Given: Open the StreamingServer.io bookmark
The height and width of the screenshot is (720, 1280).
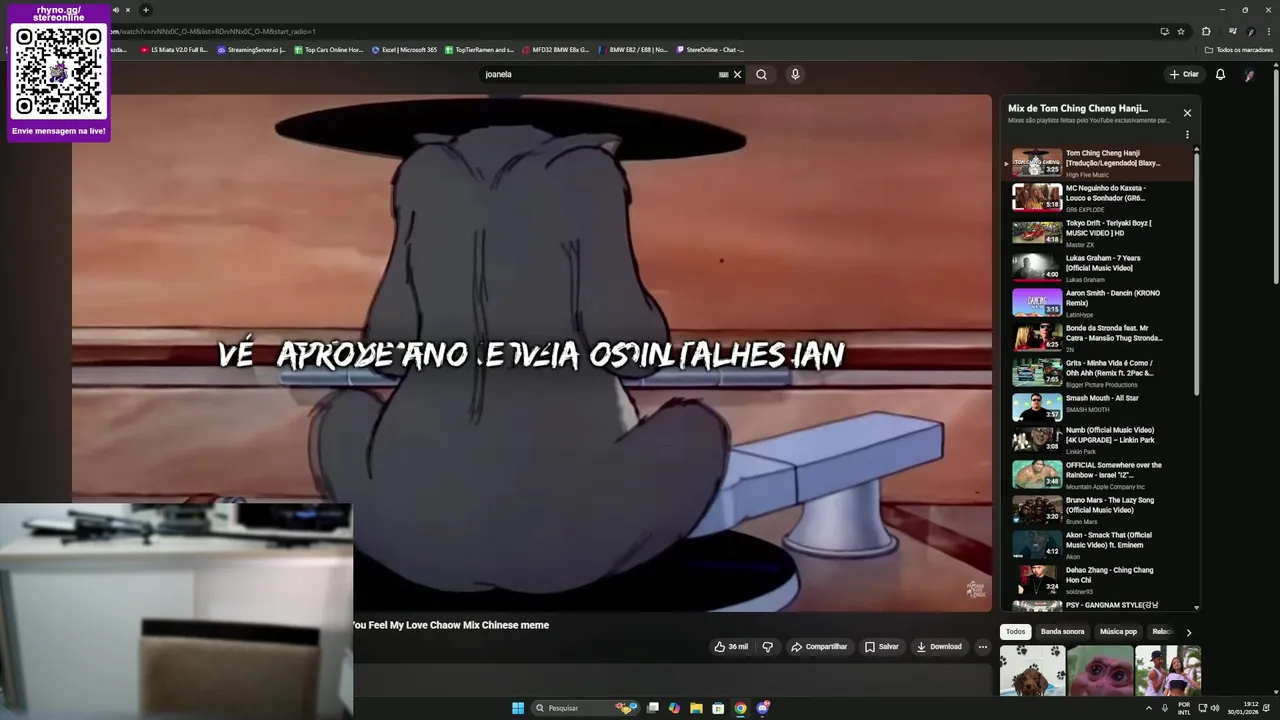Looking at the screenshot, I should pyautogui.click(x=251, y=50).
